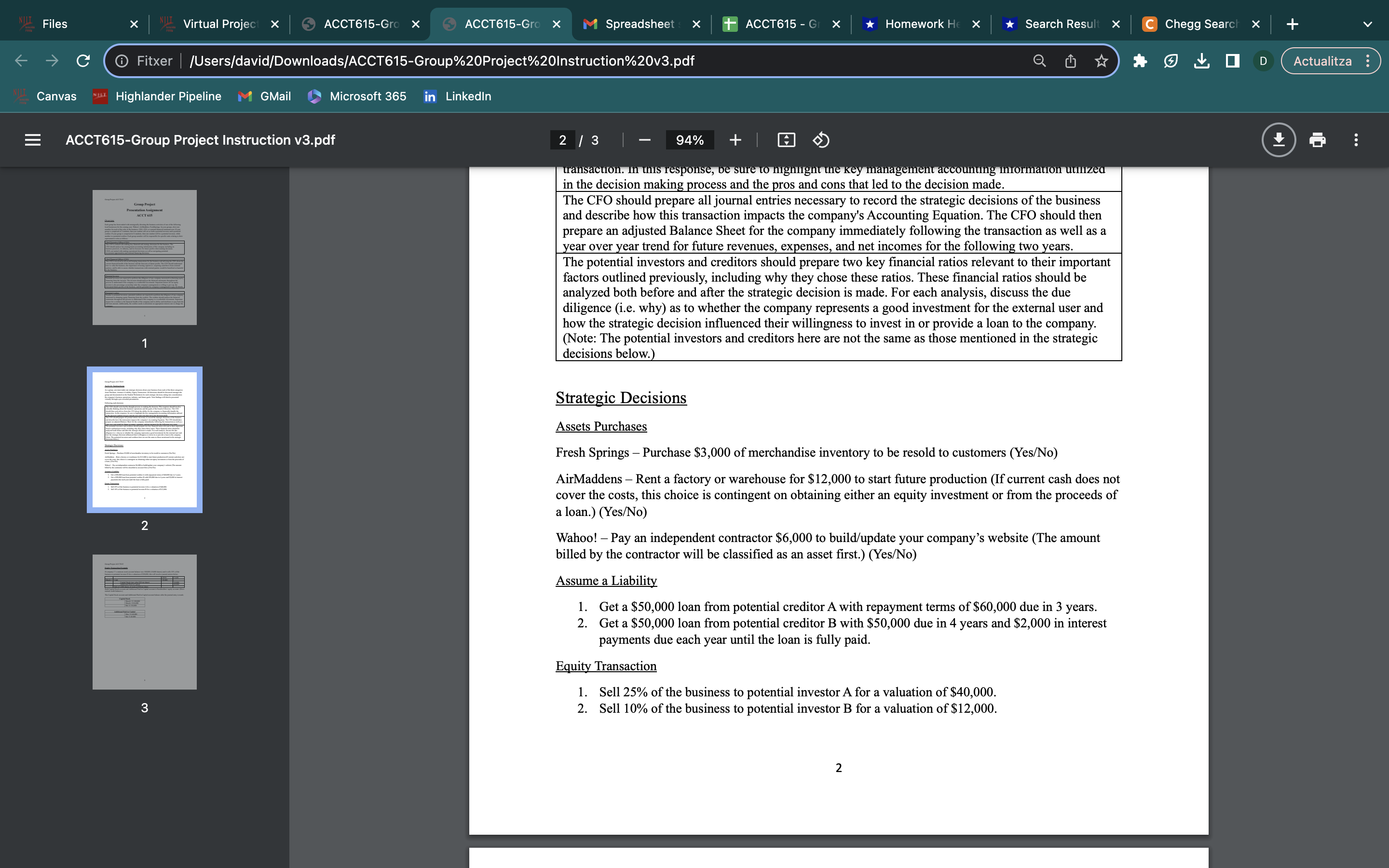Open the PDF sidebar hamburger menu
The width and height of the screenshot is (1389, 868).
pyautogui.click(x=32, y=139)
